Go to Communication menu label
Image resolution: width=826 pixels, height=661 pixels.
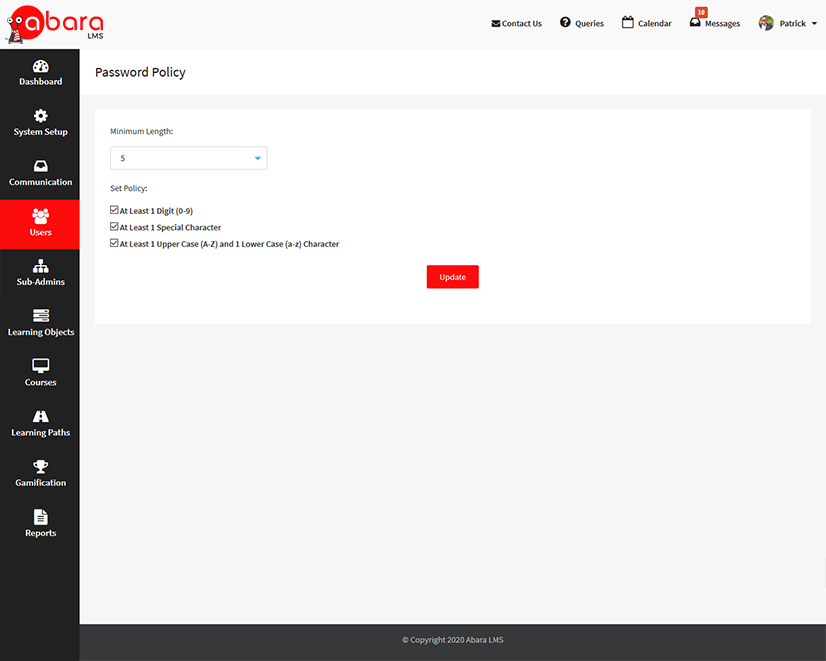[x=41, y=182]
